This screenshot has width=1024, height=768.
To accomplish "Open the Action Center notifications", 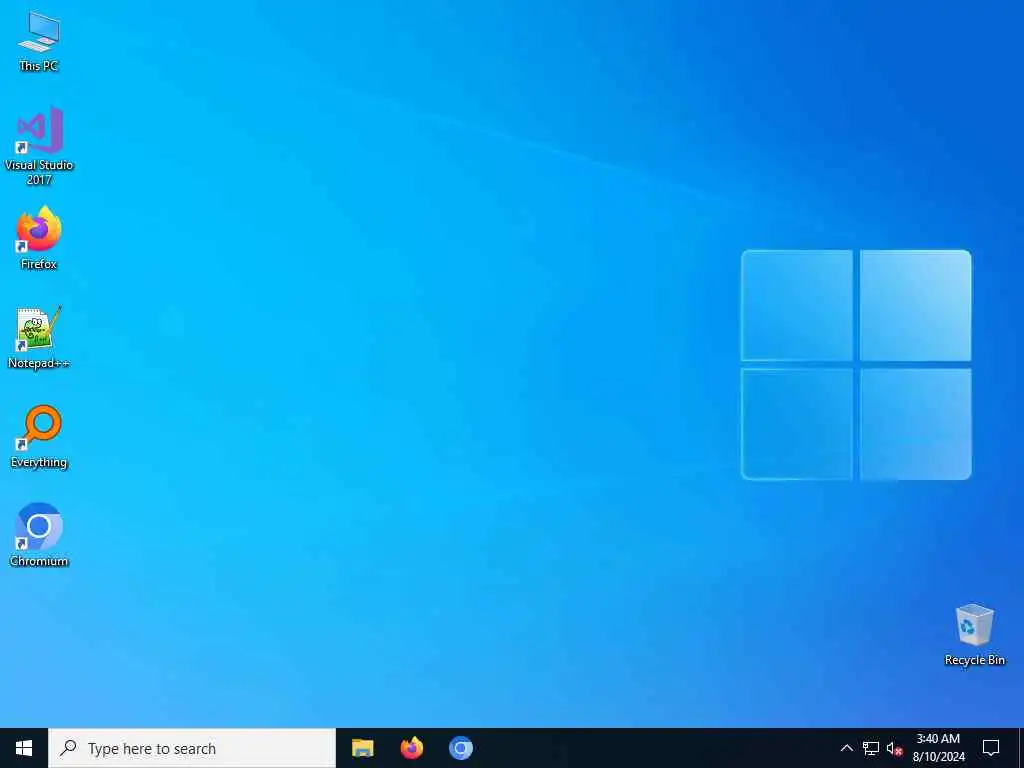I will 991,748.
